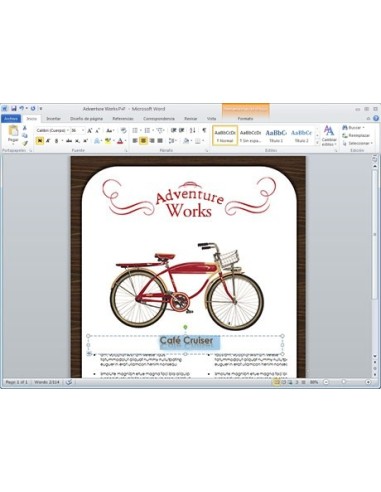Increase paragraph indent
This screenshot has width=381, height=492.
(182, 130)
